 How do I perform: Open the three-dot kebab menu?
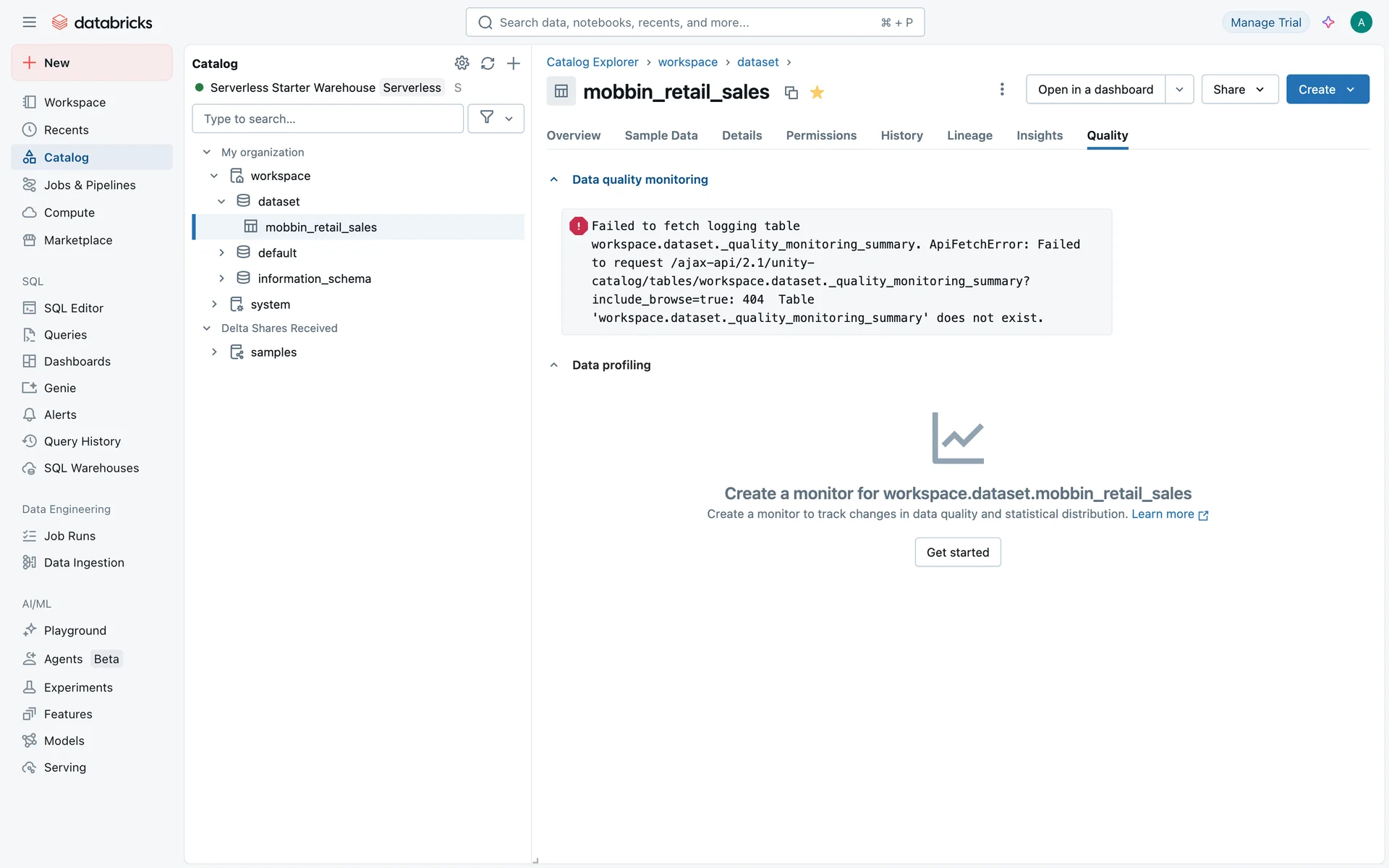tap(1002, 89)
